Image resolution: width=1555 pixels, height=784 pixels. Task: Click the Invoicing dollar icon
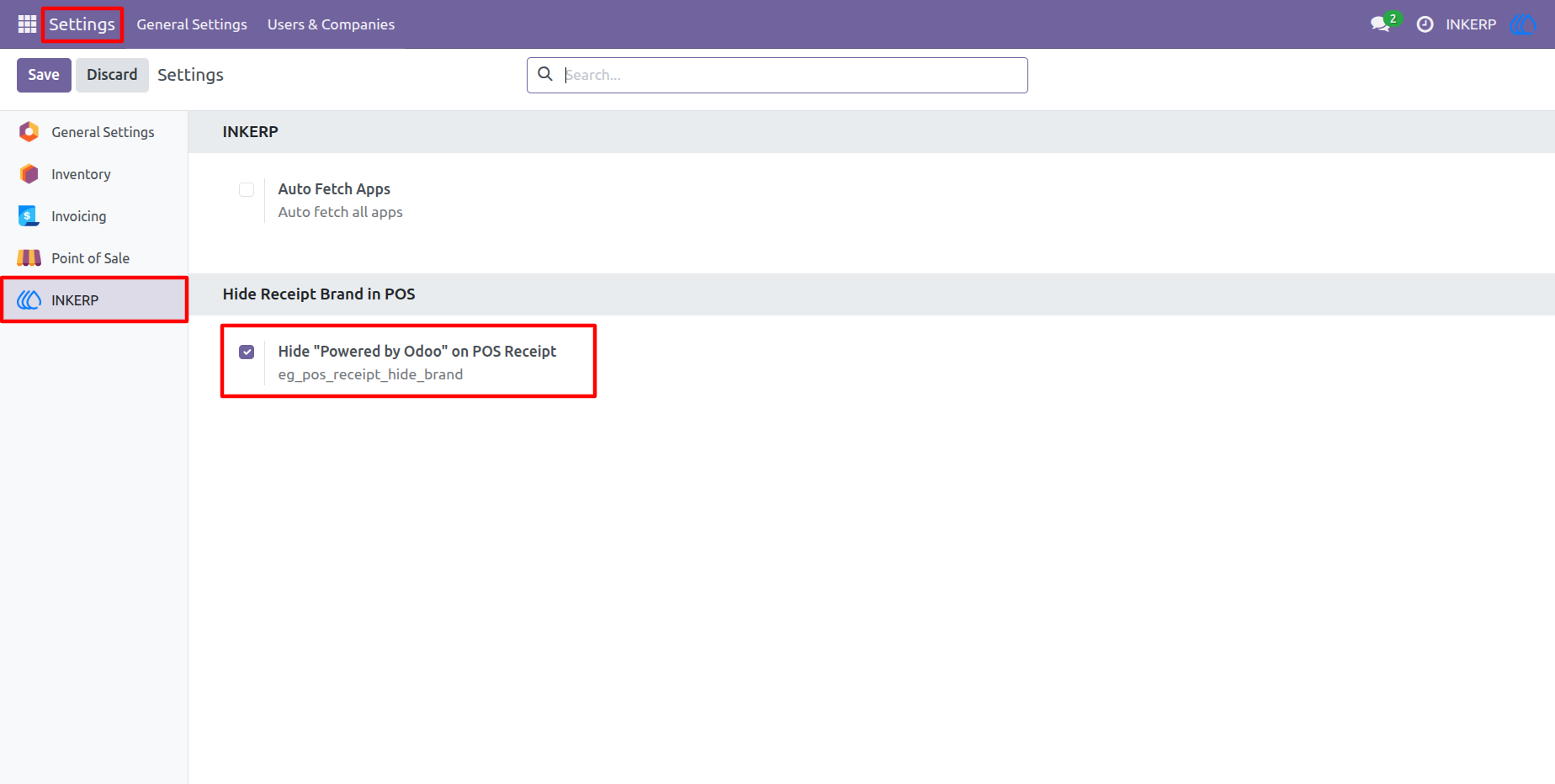point(29,216)
